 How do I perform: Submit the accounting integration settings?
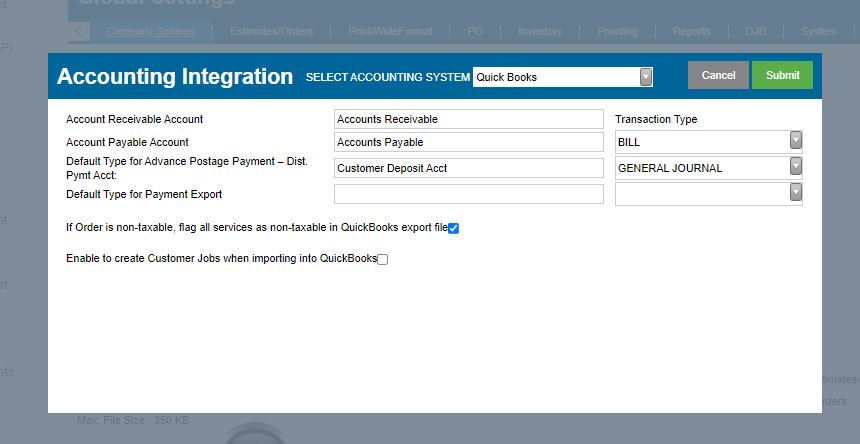(x=782, y=75)
